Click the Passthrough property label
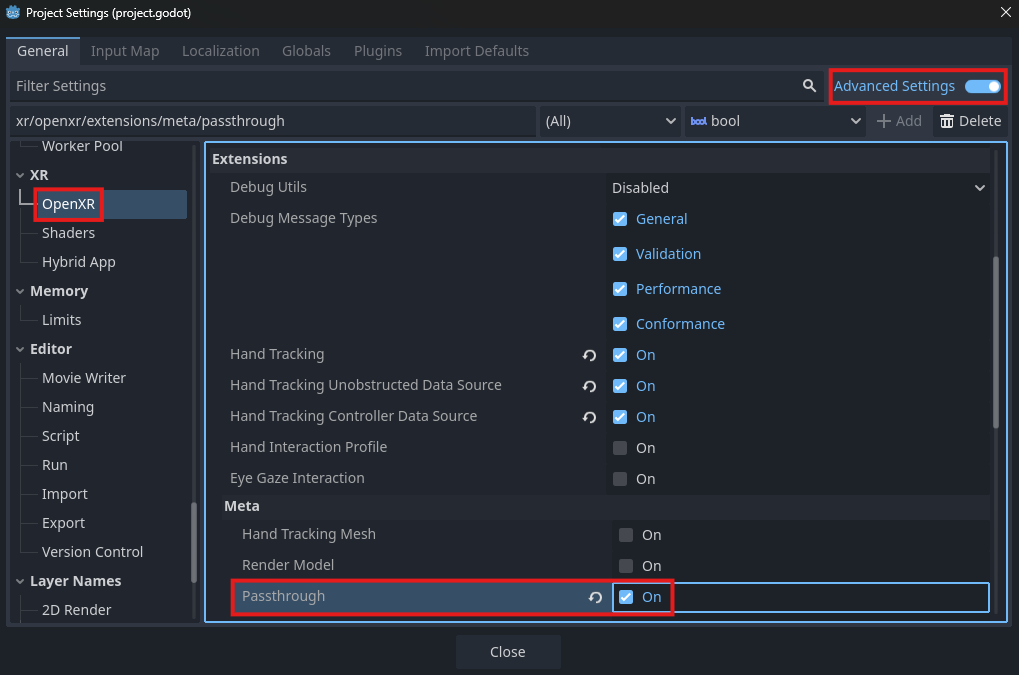The width and height of the screenshot is (1019, 675). [x=283, y=596]
